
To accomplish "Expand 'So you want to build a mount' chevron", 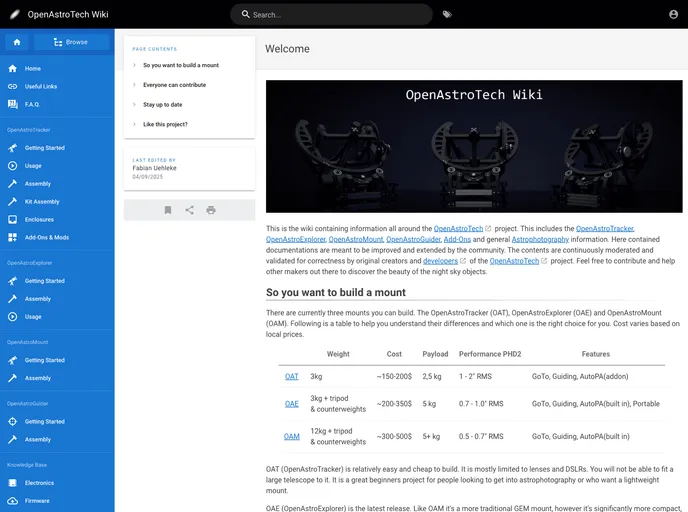I will [134, 65].
